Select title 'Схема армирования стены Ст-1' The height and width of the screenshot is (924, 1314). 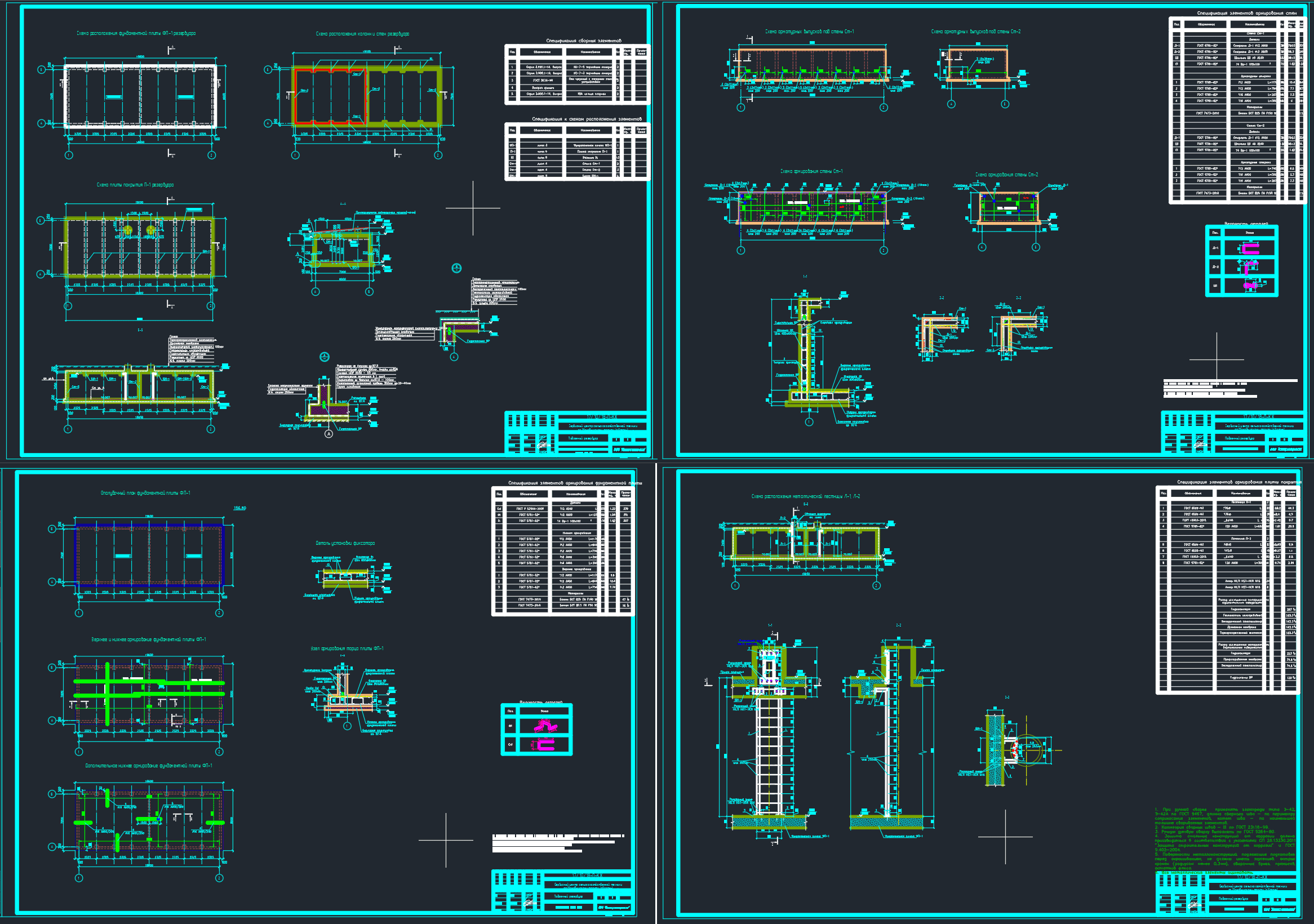click(x=811, y=171)
